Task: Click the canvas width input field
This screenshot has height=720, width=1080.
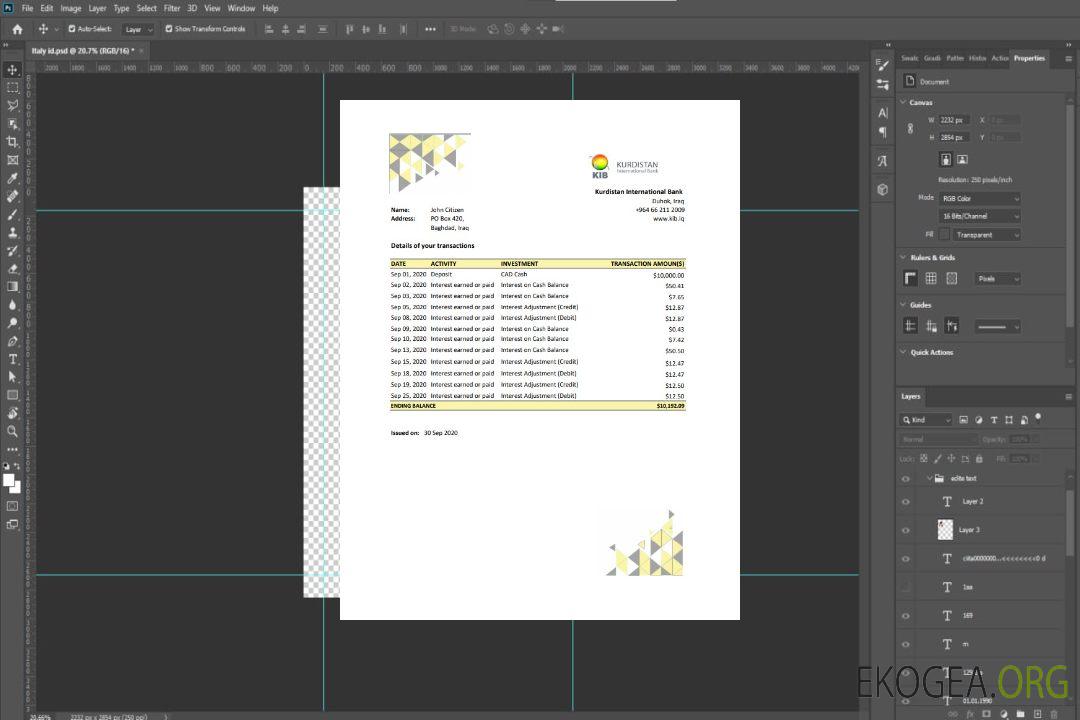Action: click(954, 120)
